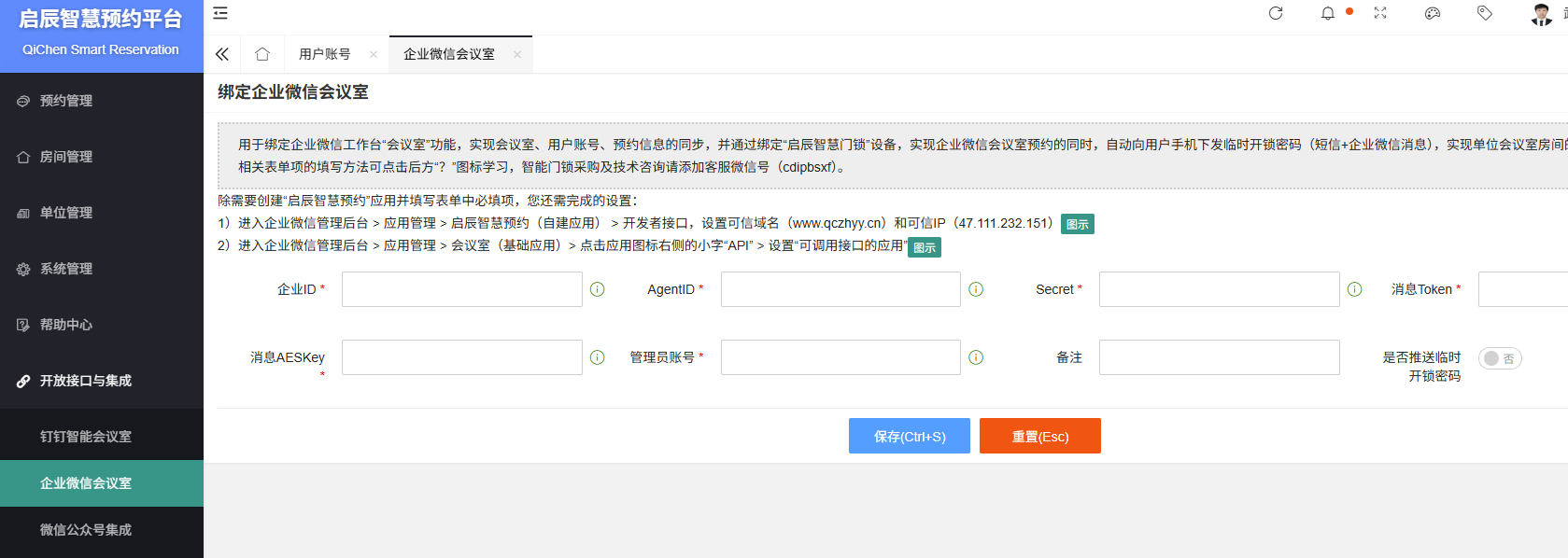Open the 图示 for step 1
Viewport: 1568px width, 558px height.
tap(1078, 224)
